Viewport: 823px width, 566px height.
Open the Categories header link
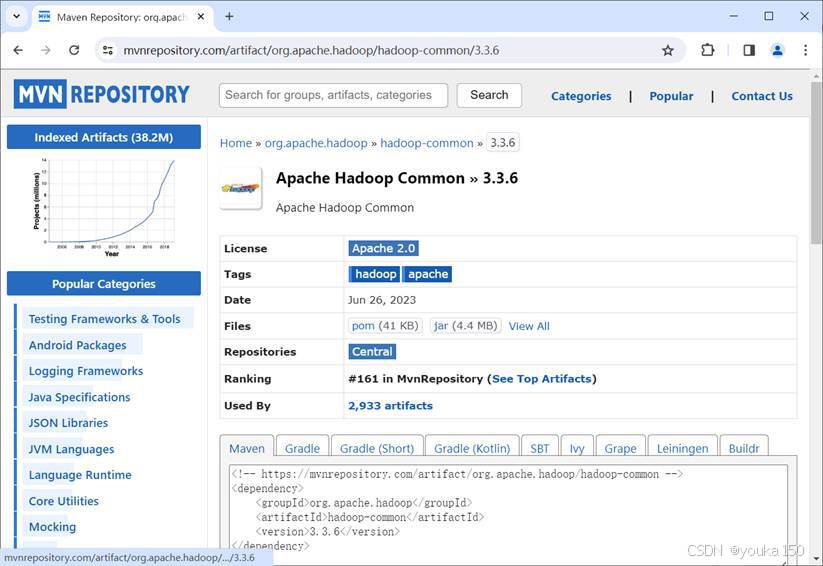pyautogui.click(x=581, y=96)
